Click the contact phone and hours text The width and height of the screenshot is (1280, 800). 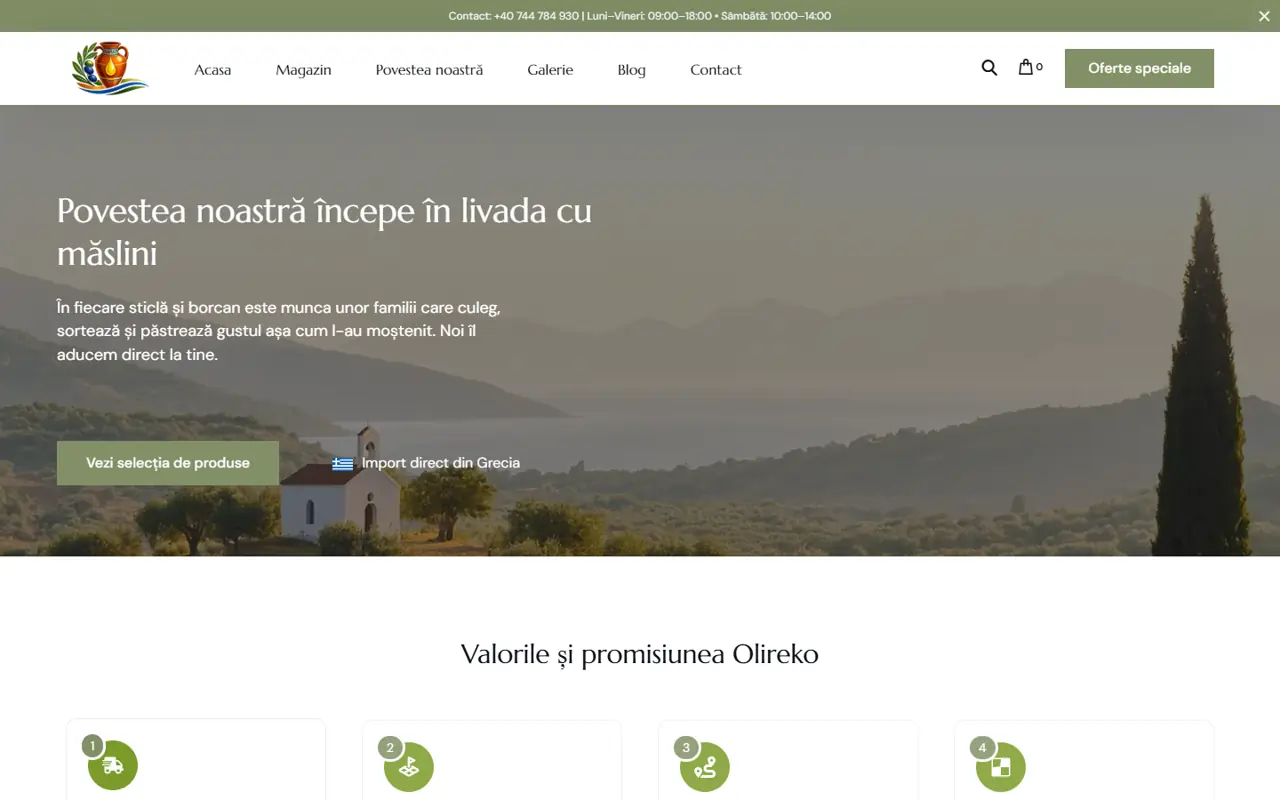[x=640, y=16]
